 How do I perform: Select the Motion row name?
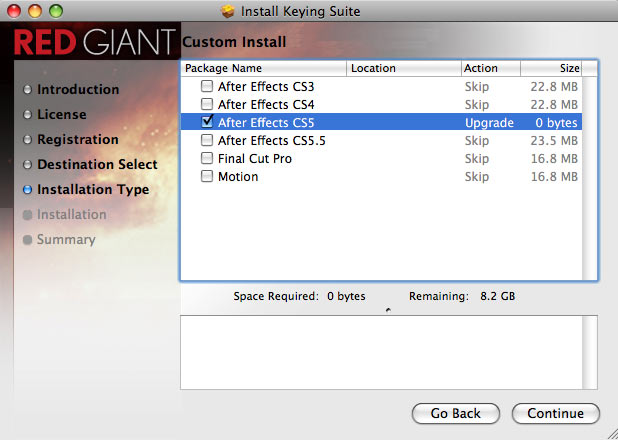click(238, 177)
